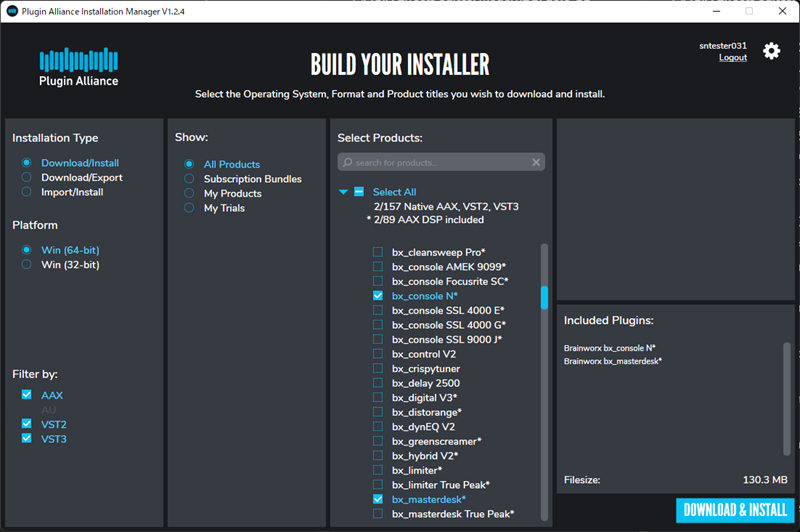Check bx_hybrid V2 product
The width and height of the screenshot is (800, 532).
(x=378, y=455)
